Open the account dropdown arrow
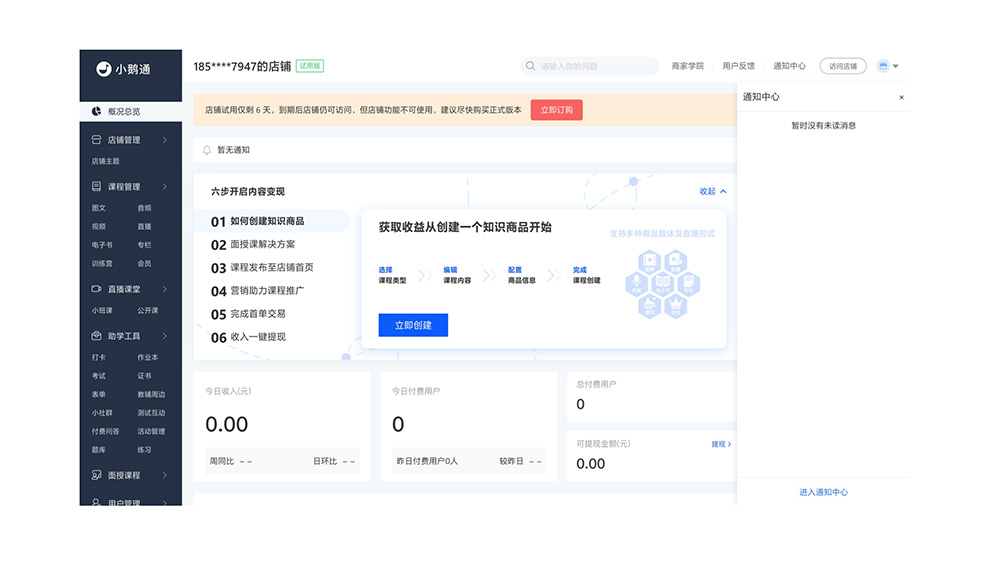The width and height of the screenshot is (1000, 573). [x=895, y=66]
